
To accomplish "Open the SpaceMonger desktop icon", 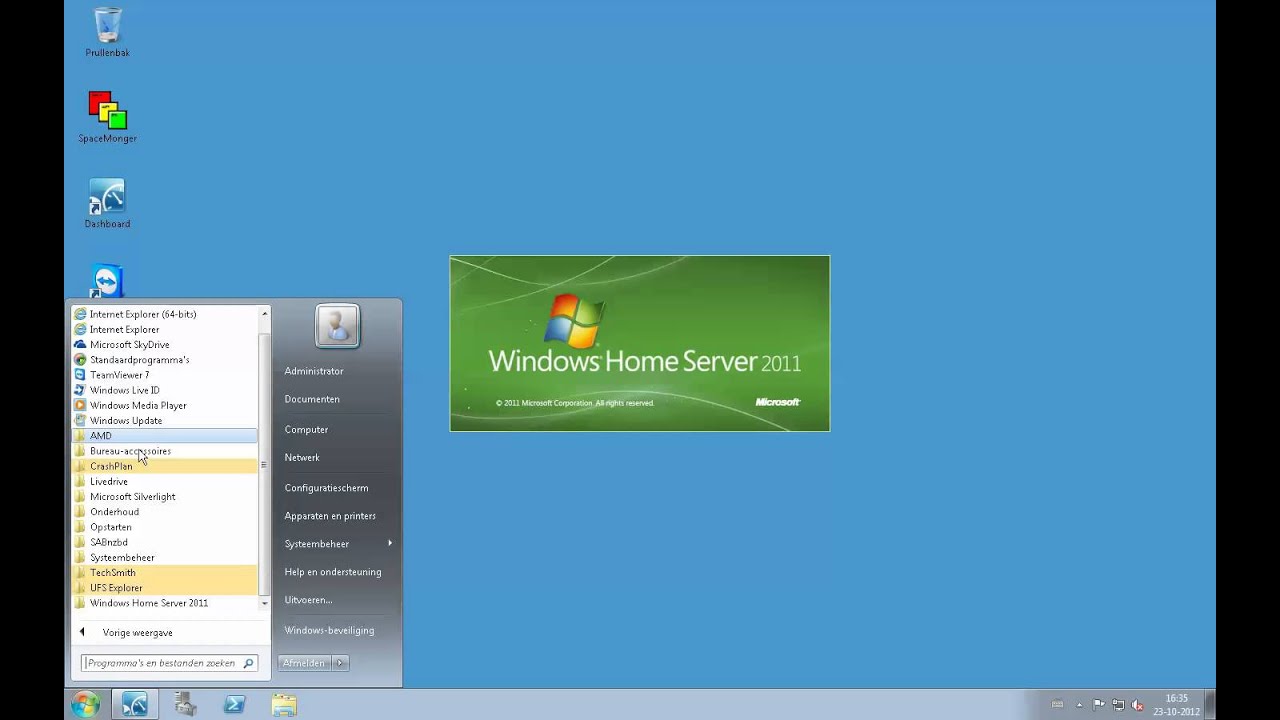I will tap(107, 117).
